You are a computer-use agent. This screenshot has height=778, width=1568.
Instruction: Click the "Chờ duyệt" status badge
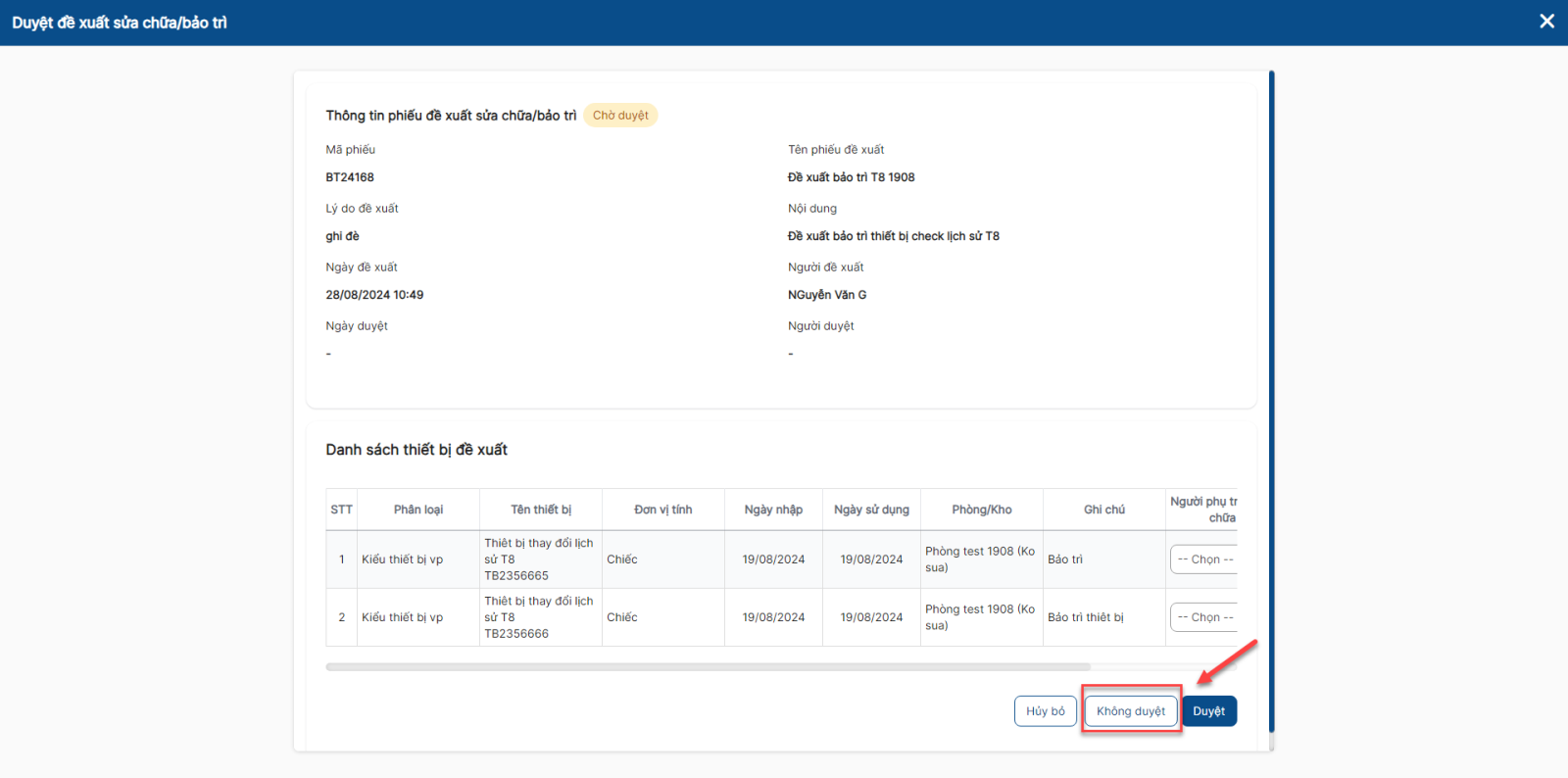(620, 116)
